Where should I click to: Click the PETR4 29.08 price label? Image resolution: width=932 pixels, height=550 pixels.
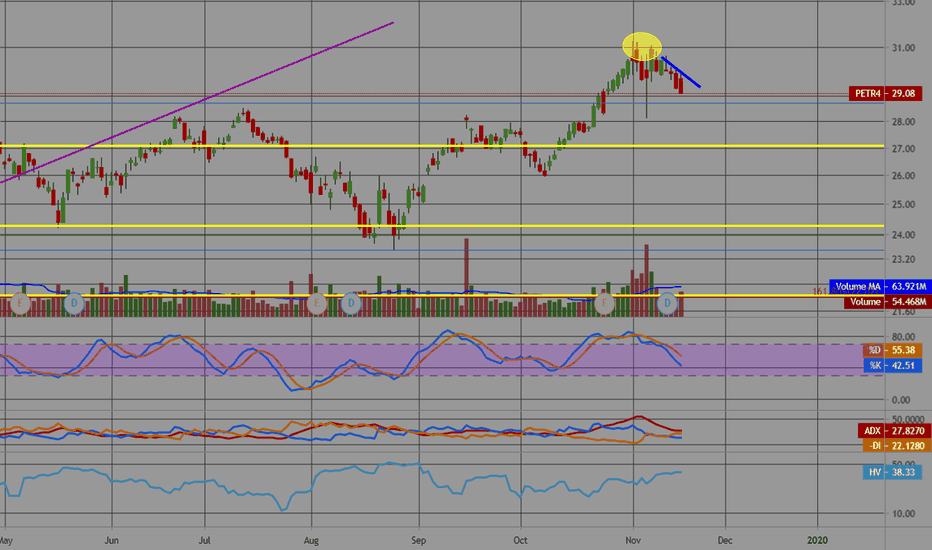(x=885, y=93)
